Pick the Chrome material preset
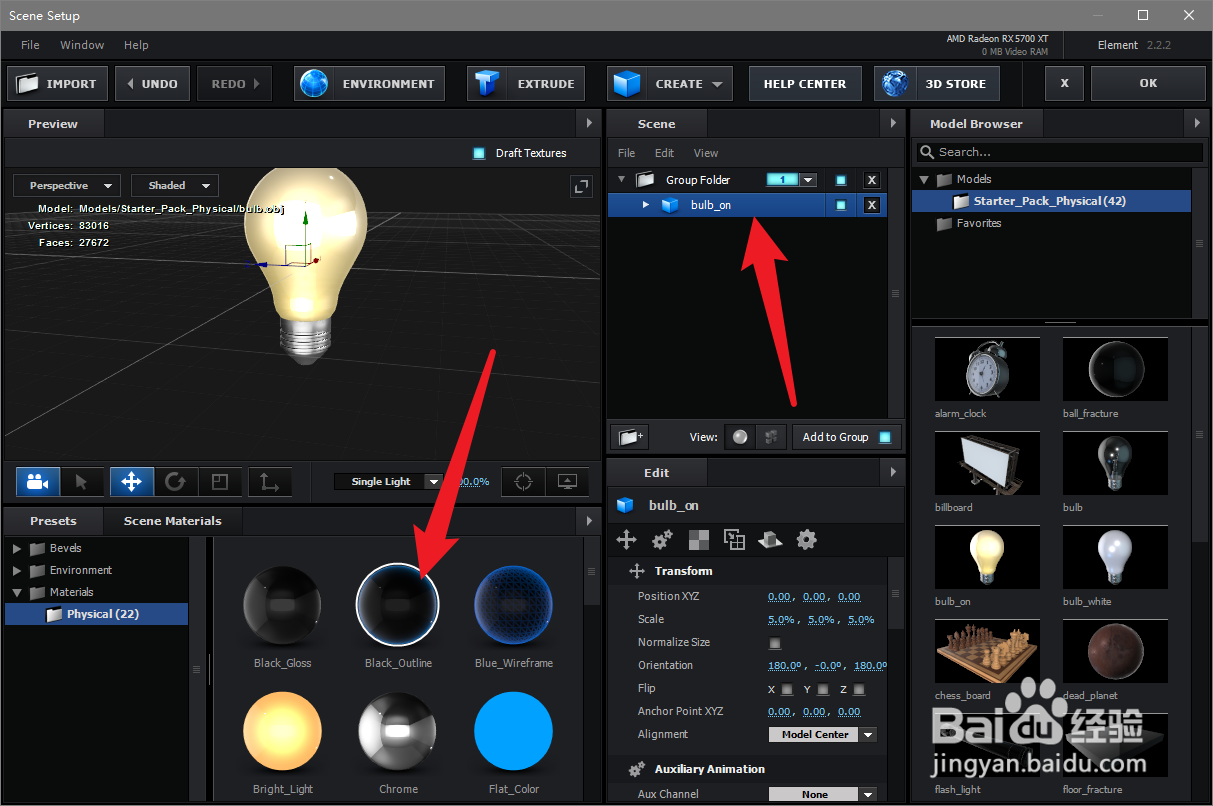The image size is (1213, 806). pyautogui.click(x=398, y=732)
